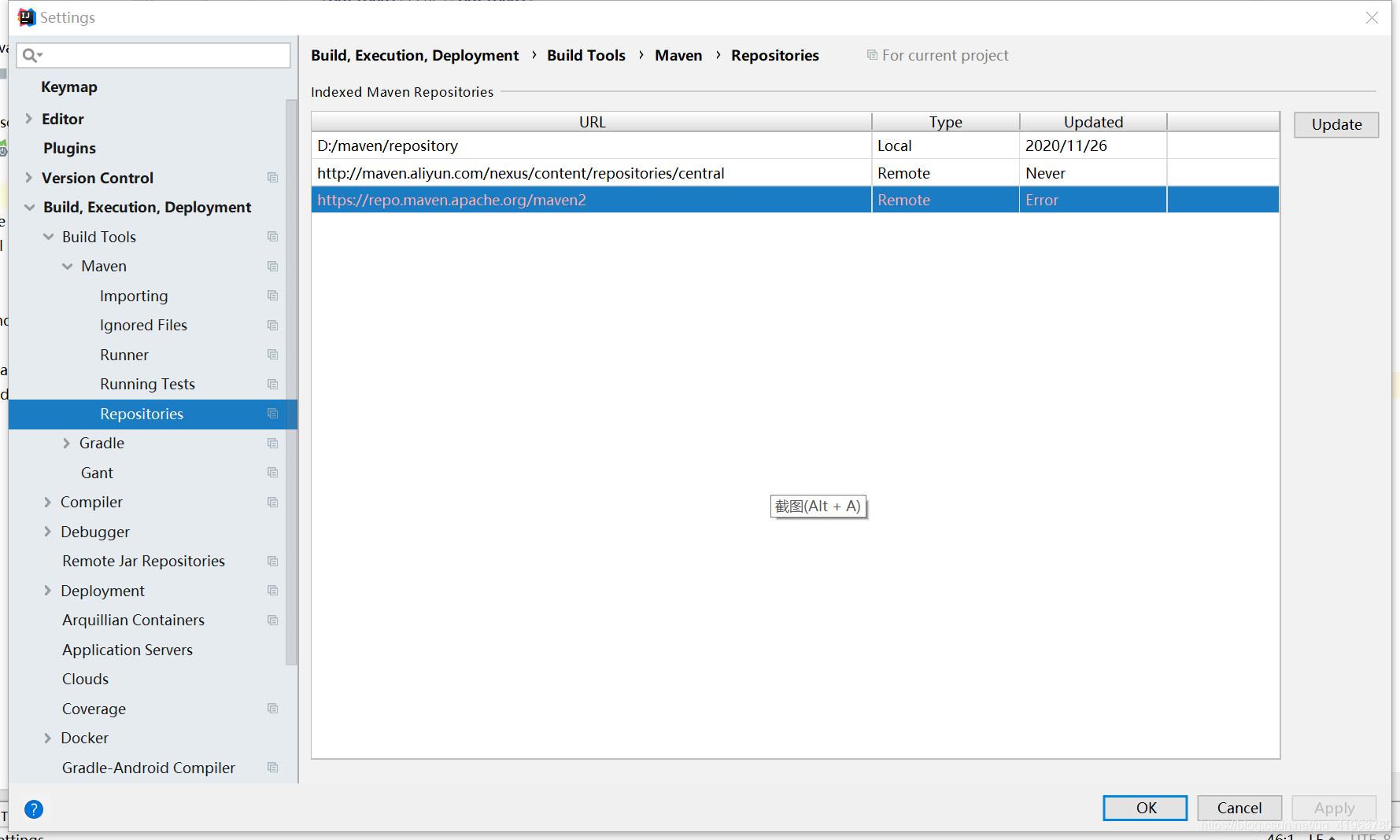This screenshot has width=1400, height=840.
Task: Expand the Deployment tree node
Action: [x=48, y=591]
